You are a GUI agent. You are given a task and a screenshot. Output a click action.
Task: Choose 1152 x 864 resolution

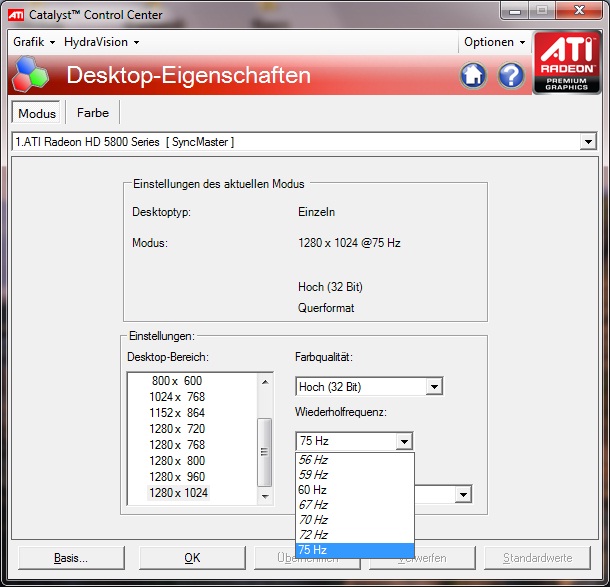pos(177,413)
